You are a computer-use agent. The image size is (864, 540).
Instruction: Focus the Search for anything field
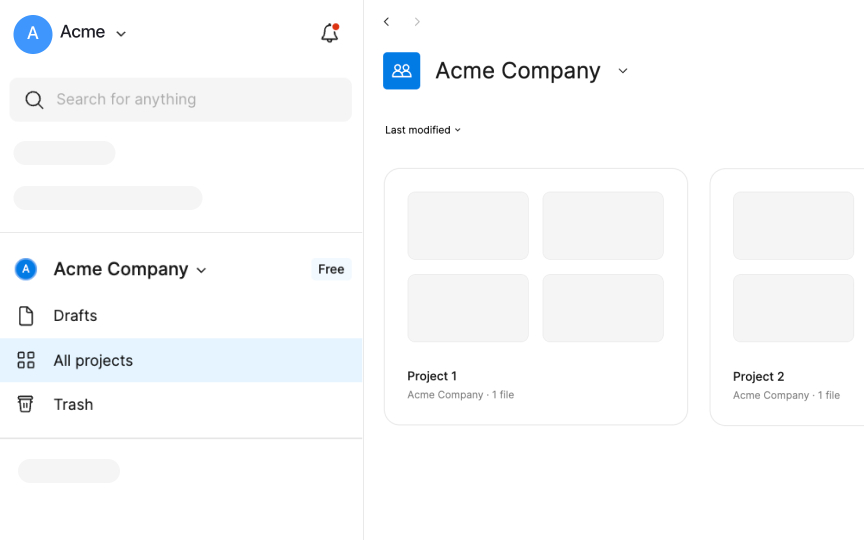(x=181, y=100)
